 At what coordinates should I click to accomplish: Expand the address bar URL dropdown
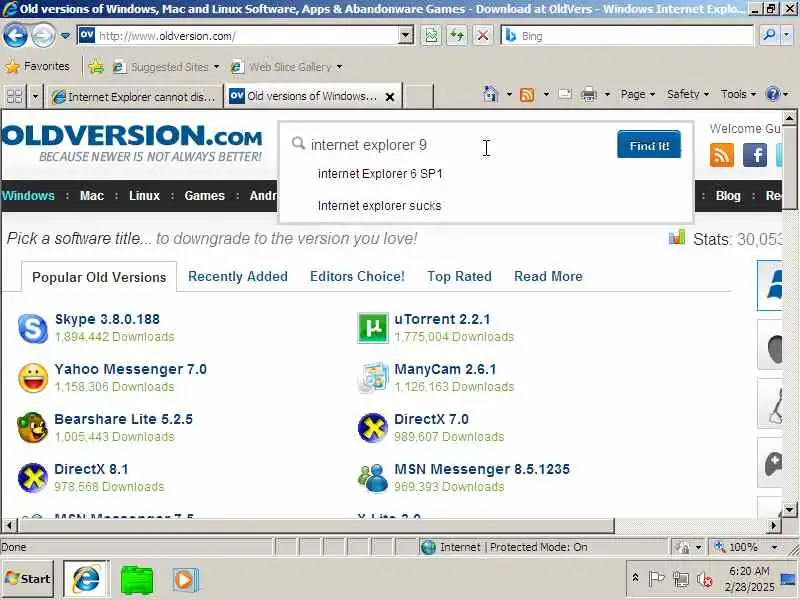tap(406, 36)
